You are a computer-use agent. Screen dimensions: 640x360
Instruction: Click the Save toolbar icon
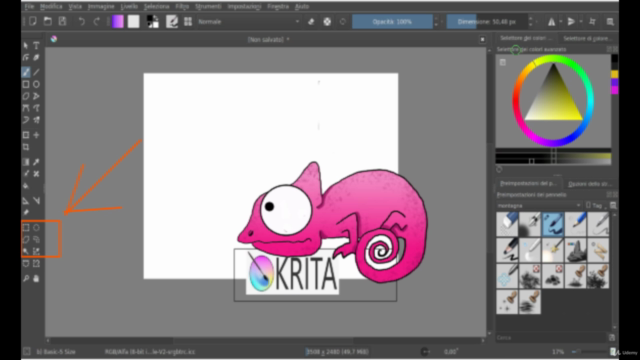[62, 22]
